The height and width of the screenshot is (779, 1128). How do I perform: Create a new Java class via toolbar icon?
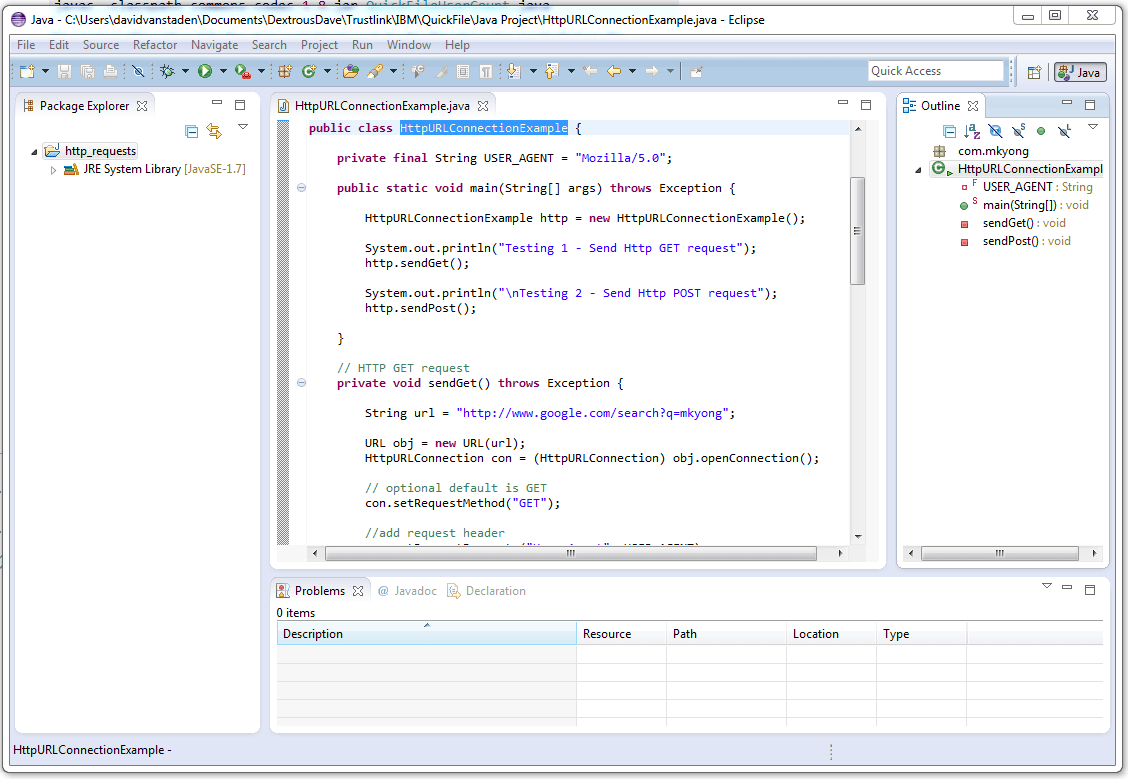coord(309,71)
